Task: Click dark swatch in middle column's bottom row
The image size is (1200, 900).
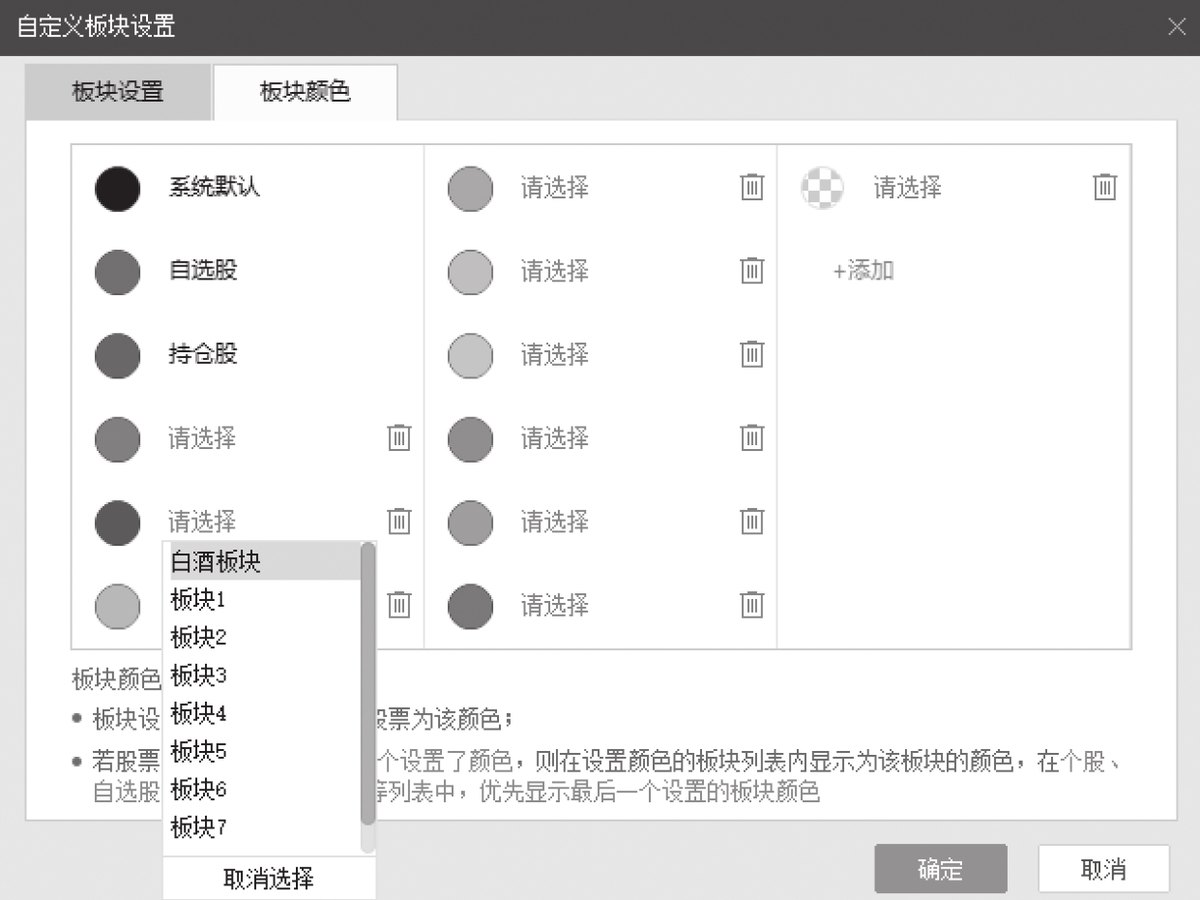Action: coord(471,606)
